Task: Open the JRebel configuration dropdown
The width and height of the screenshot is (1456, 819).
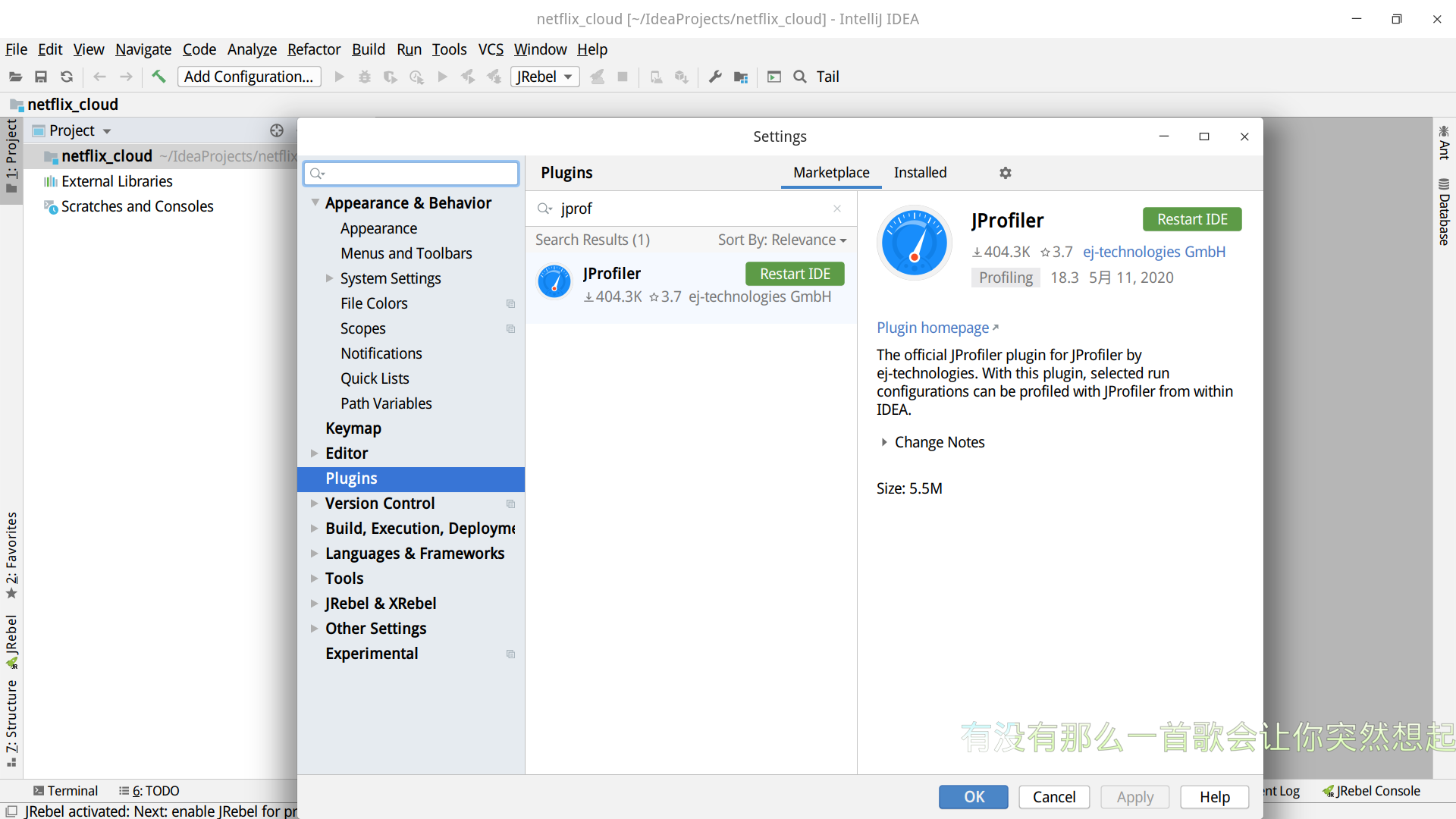Action: click(x=545, y=77)
